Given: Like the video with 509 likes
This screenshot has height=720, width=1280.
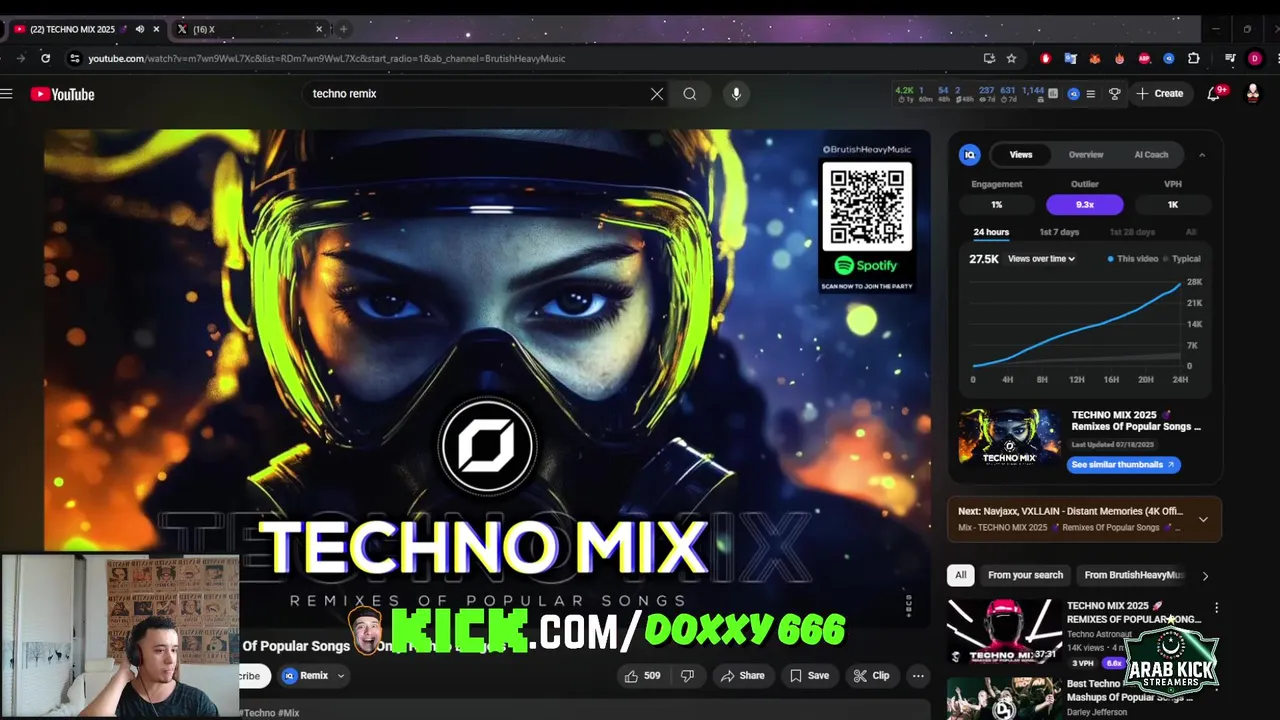Looking at the screenshot, I should (x=642, y=676).
